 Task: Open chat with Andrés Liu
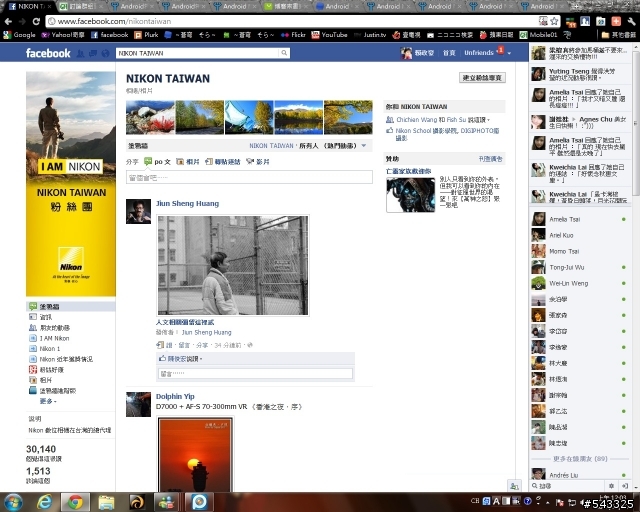[580, 475]
